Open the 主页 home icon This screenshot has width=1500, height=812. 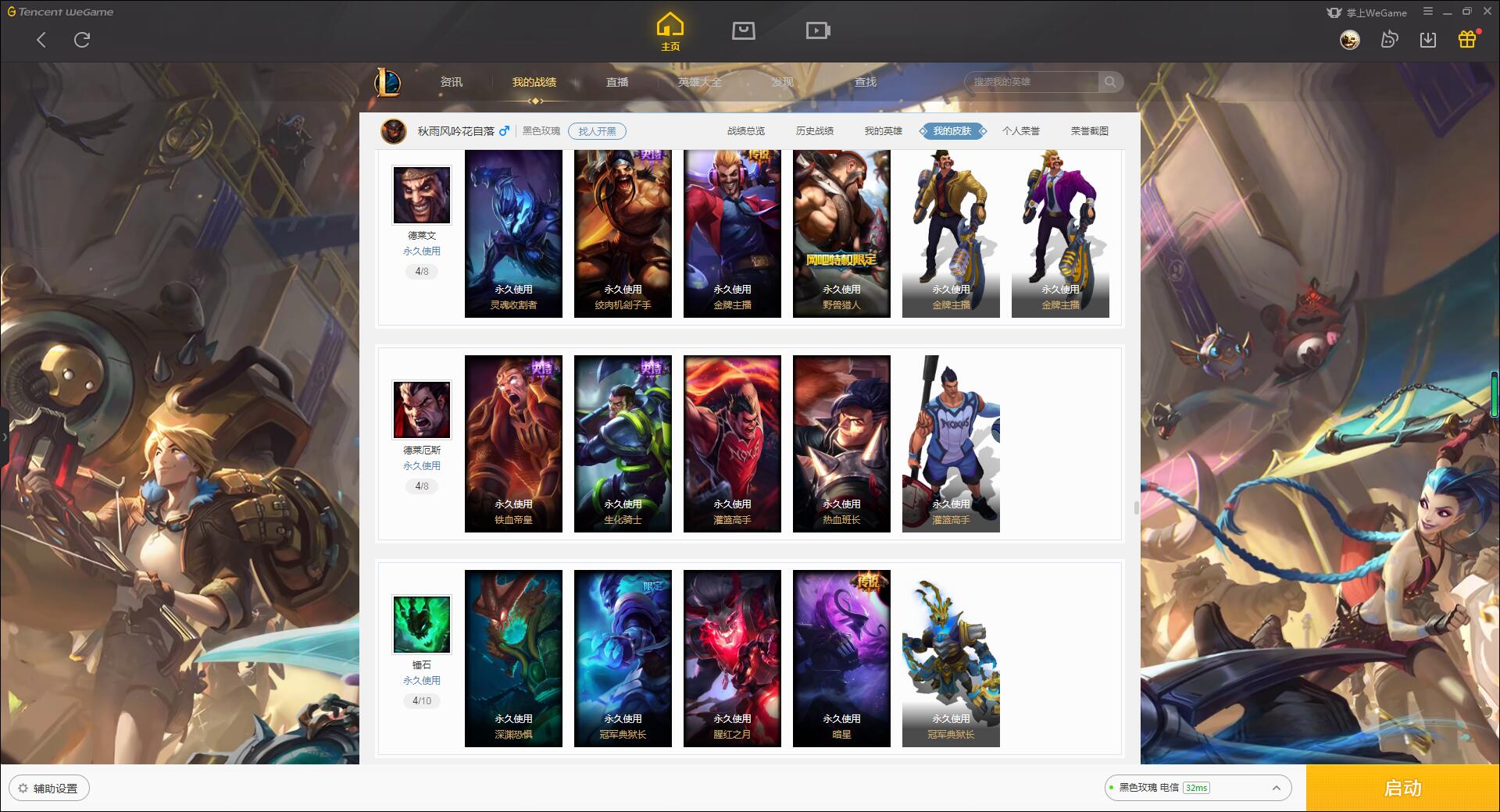(x=670, y=32)
